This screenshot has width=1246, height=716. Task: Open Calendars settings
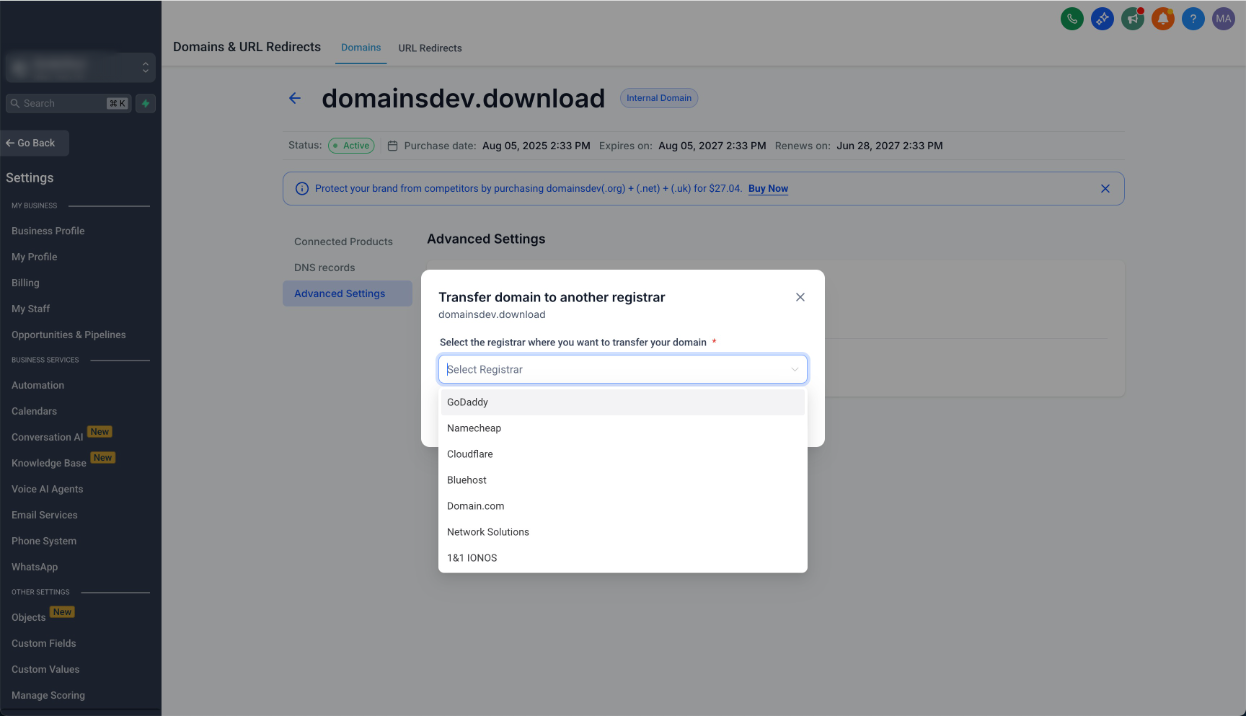pos(34,411)
